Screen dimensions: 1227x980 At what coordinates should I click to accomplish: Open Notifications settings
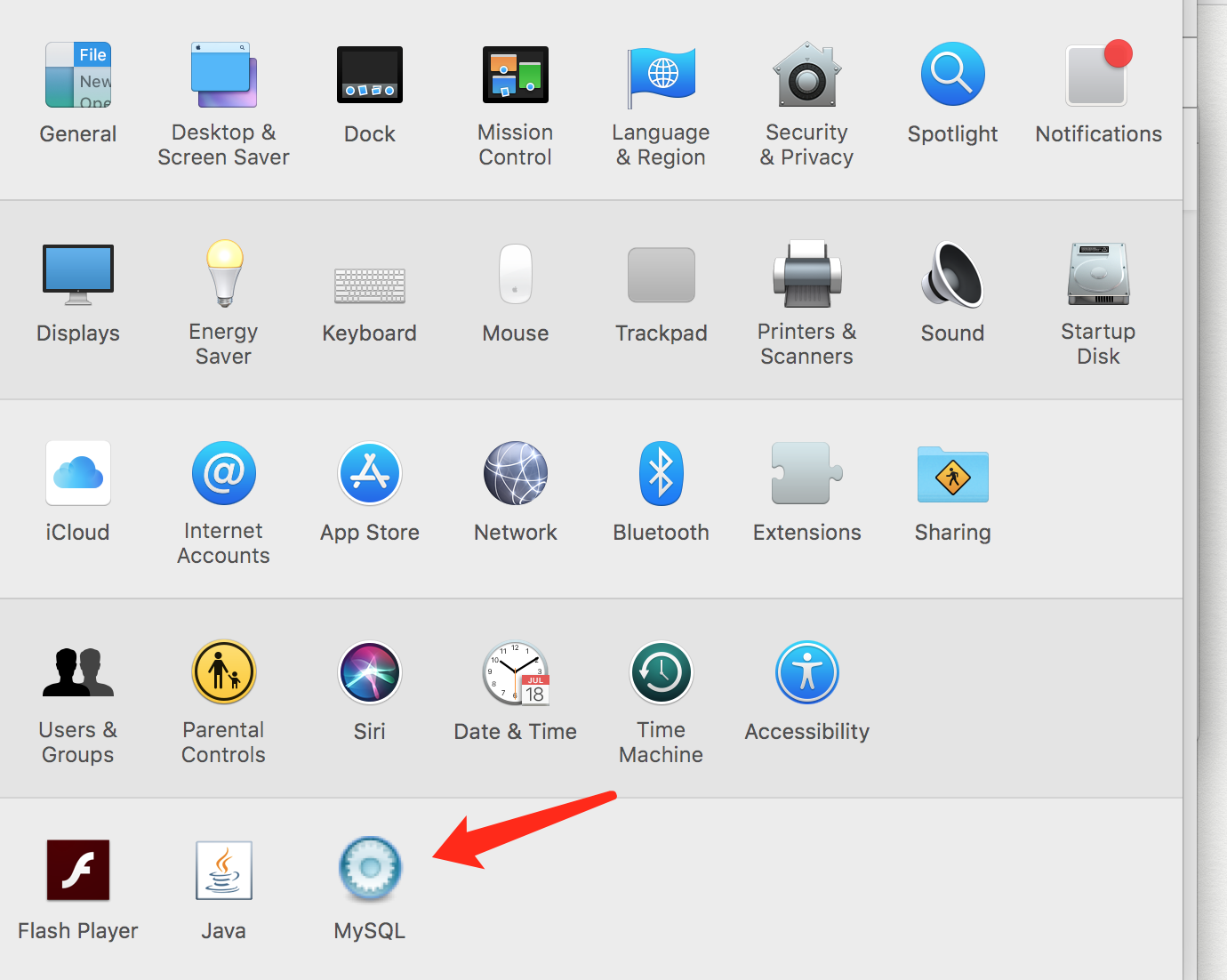(1097, 75)
